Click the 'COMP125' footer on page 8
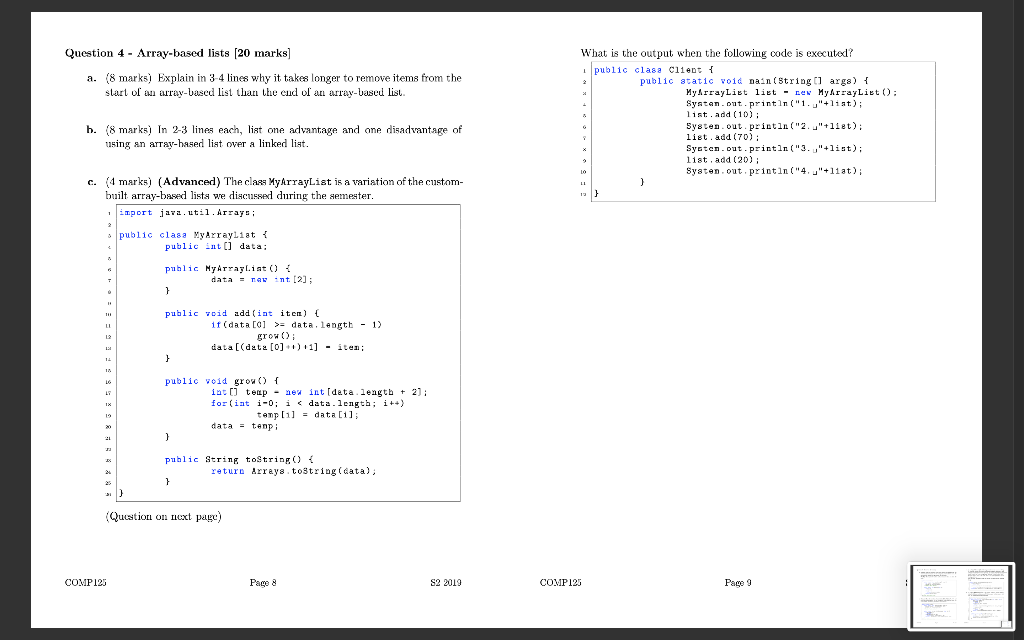This screenshot has height=640, width=1024. [86, 583]
